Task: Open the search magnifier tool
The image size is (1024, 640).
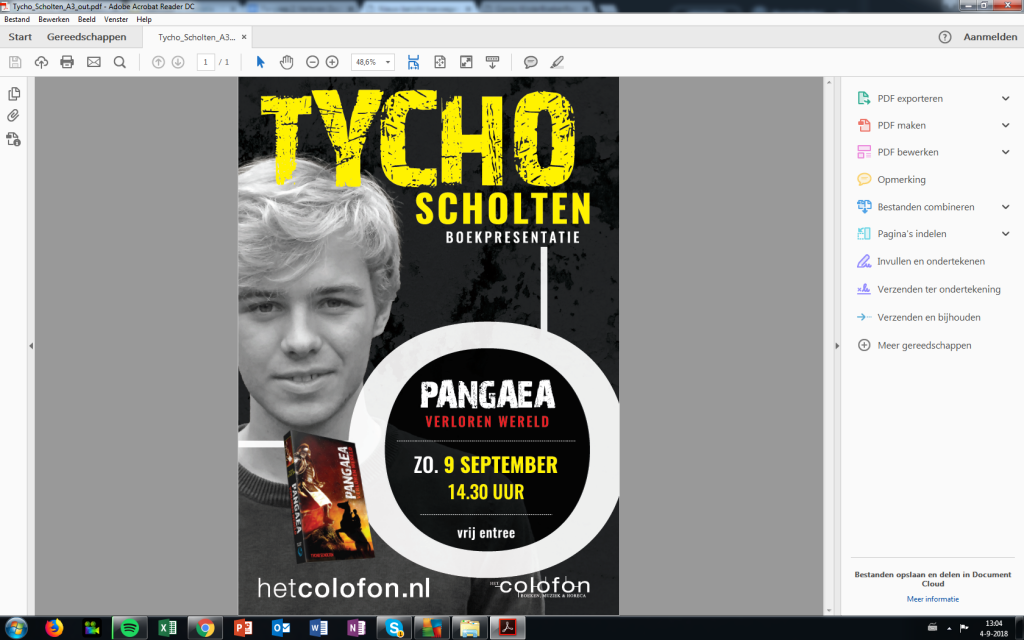Action: pos(120,62)
